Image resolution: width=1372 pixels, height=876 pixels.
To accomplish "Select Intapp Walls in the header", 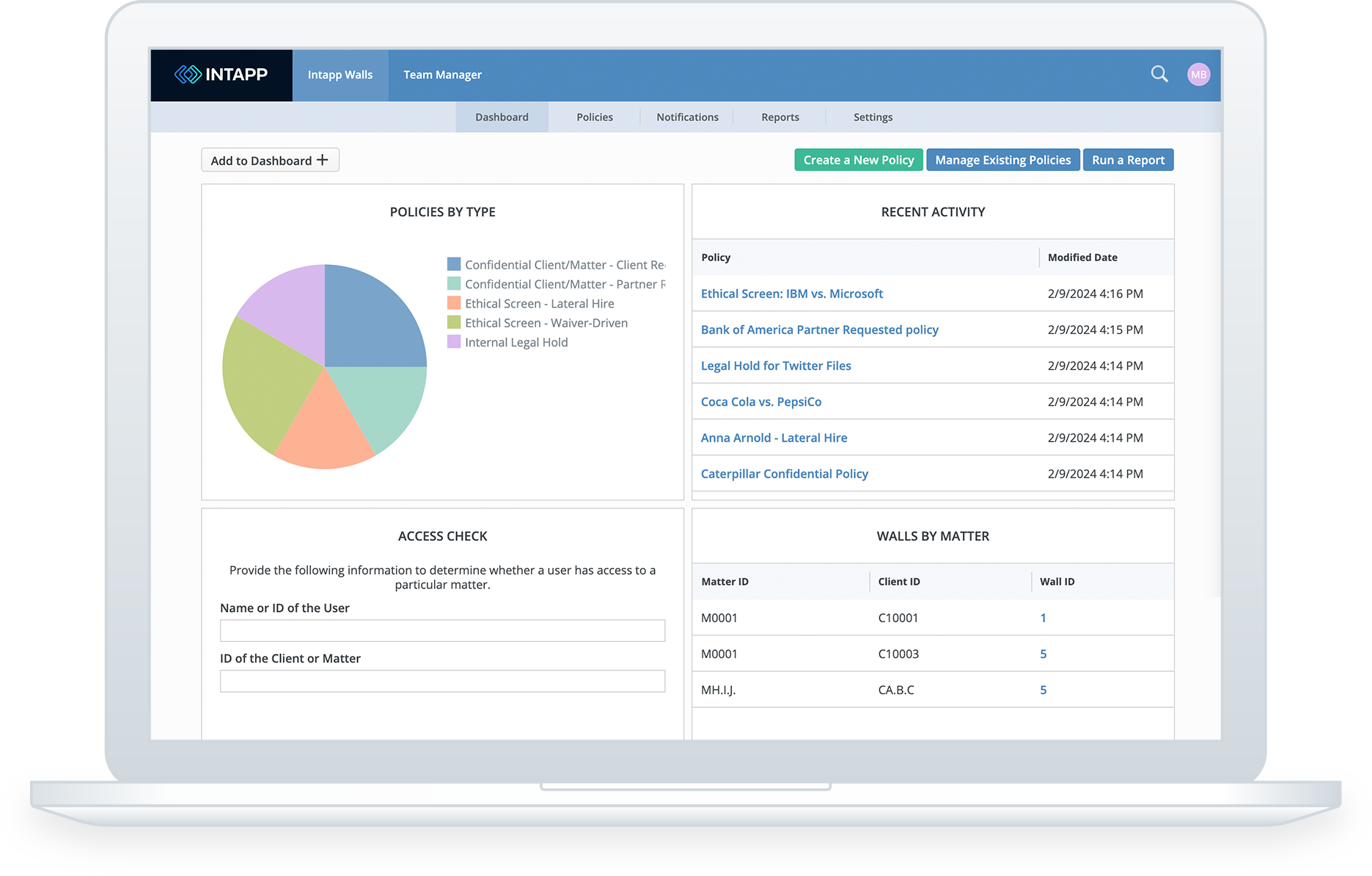I will 340,74.
